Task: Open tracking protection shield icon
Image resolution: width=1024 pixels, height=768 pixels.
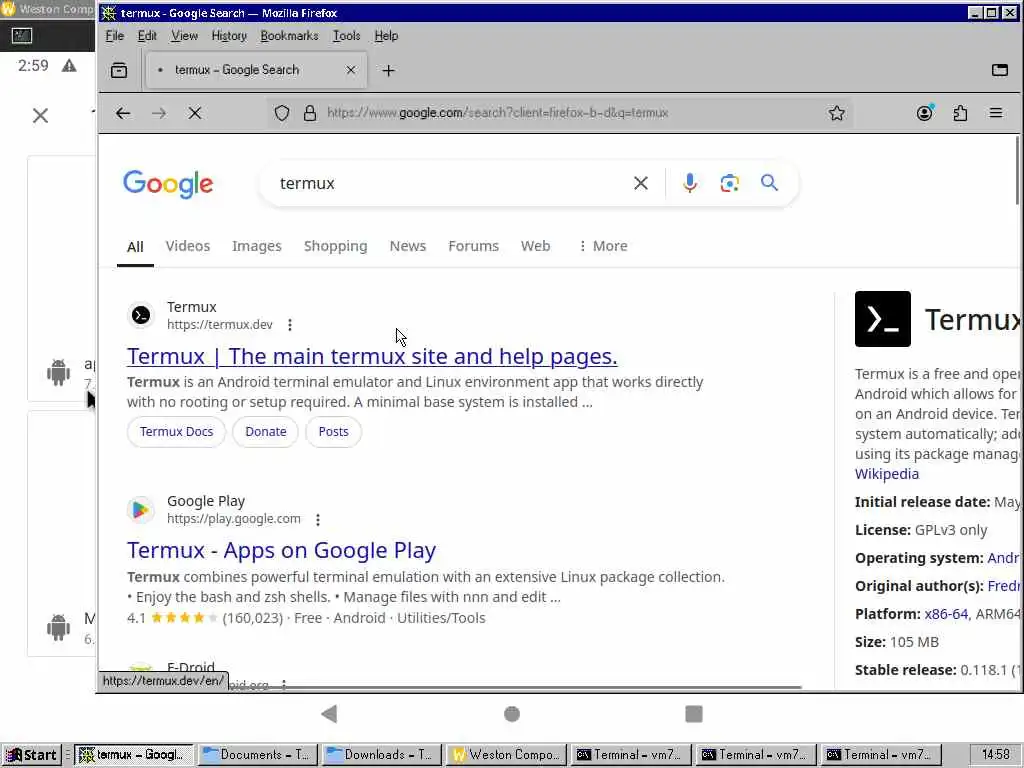Action: pyautogui.click(x=281, y=113)
